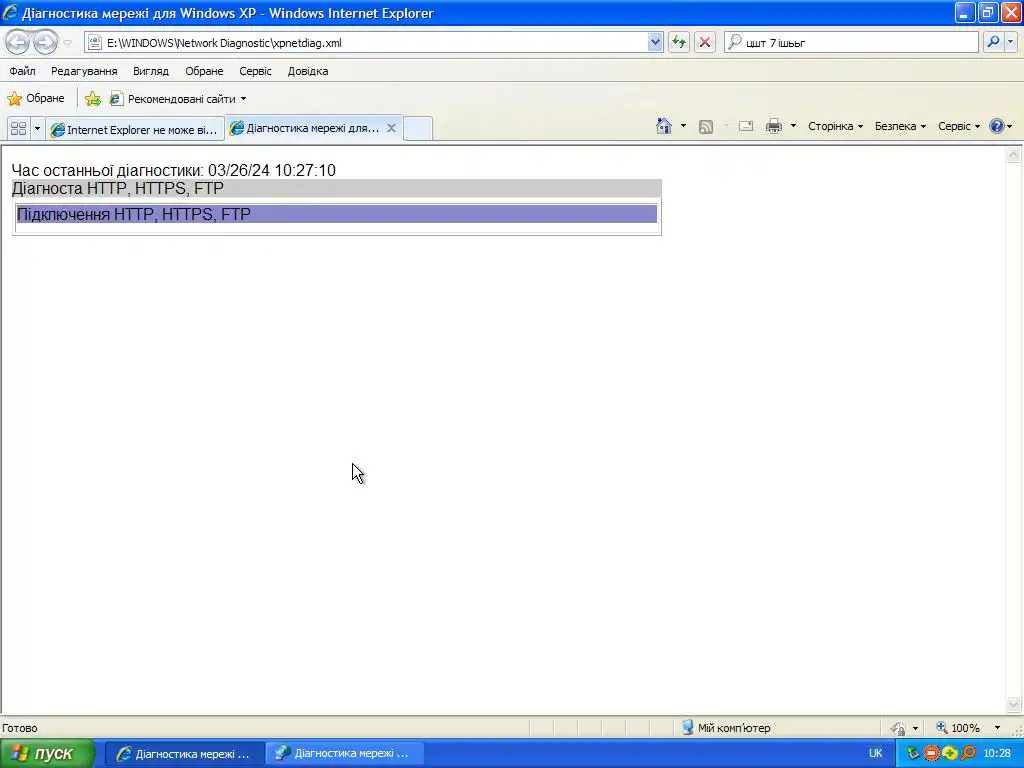Click the green arrow tray icon
This screenshot has height=768, width=1024.
pyautogui.click(x=913, y=754)
